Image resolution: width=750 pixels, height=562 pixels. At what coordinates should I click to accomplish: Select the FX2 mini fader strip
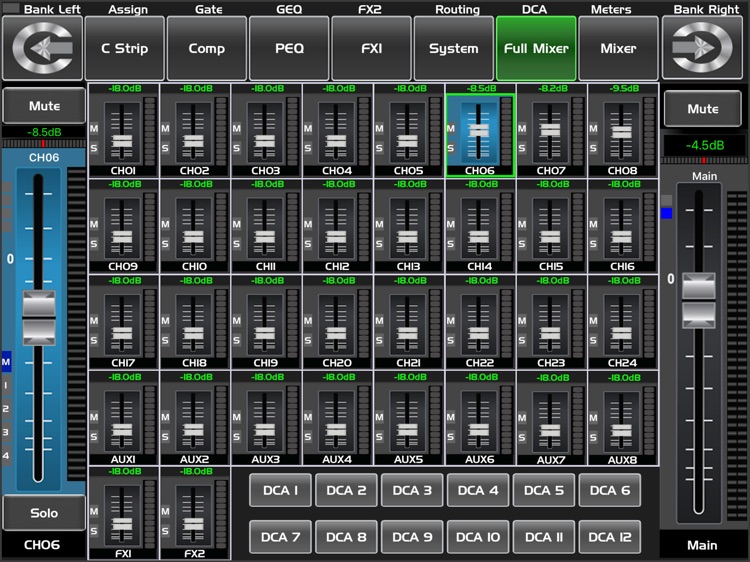point(195,513)
